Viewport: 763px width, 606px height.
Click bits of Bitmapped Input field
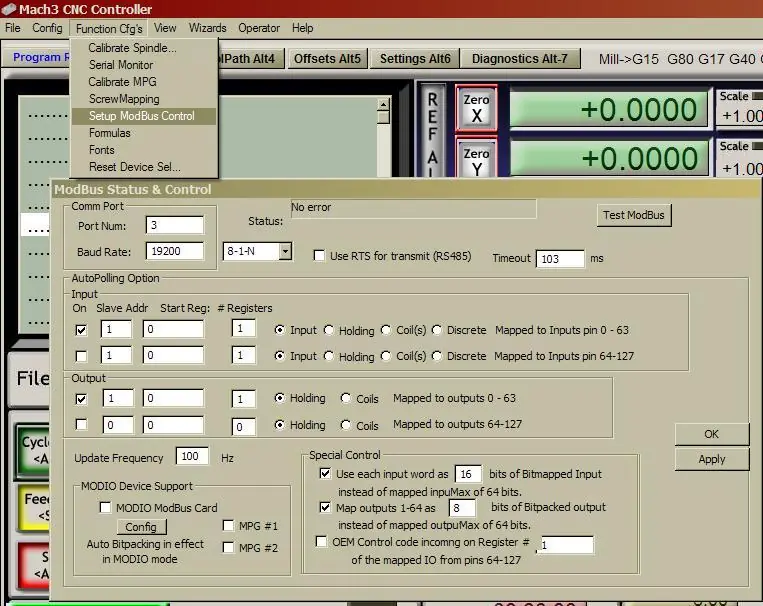click(468, 474)
